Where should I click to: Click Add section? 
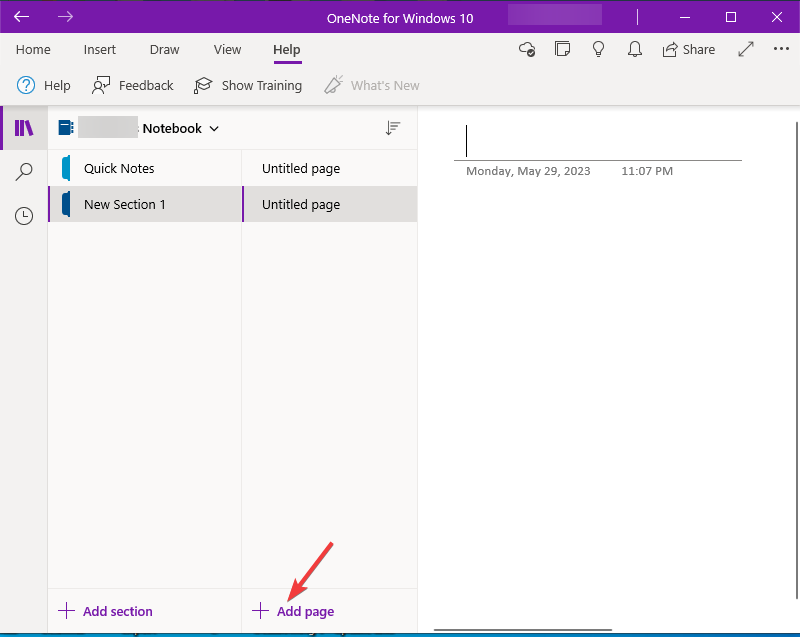click(105, 611)
